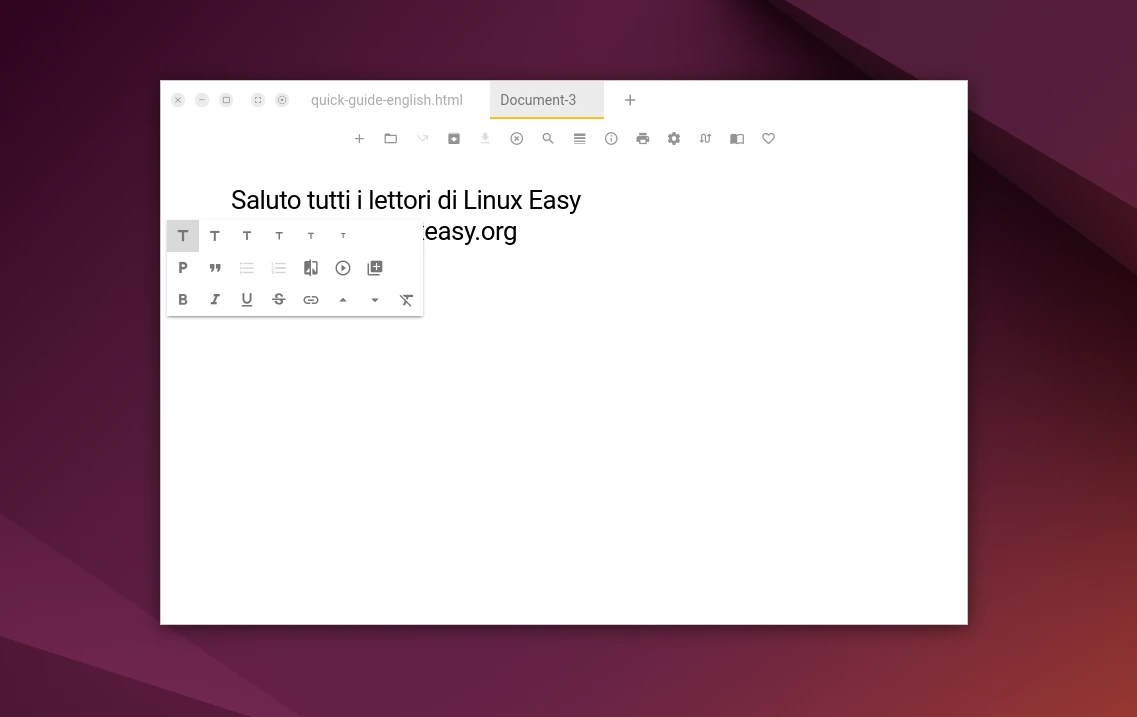
Task: Select the Document-3 tab
Action: coord(538,100)
